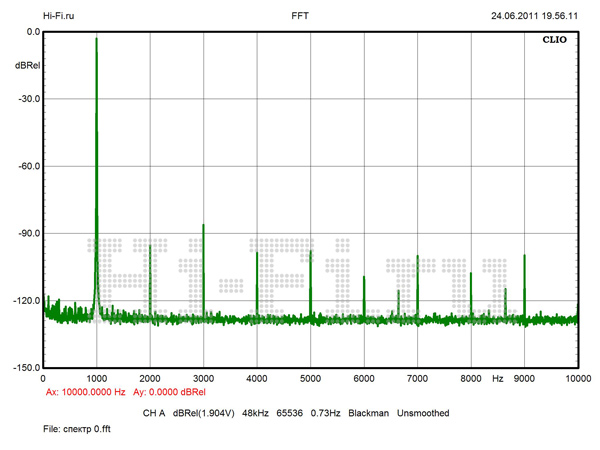Click the Hz unit label on the frequency axis
The image size is (600, 450).
tap(497, 380)
